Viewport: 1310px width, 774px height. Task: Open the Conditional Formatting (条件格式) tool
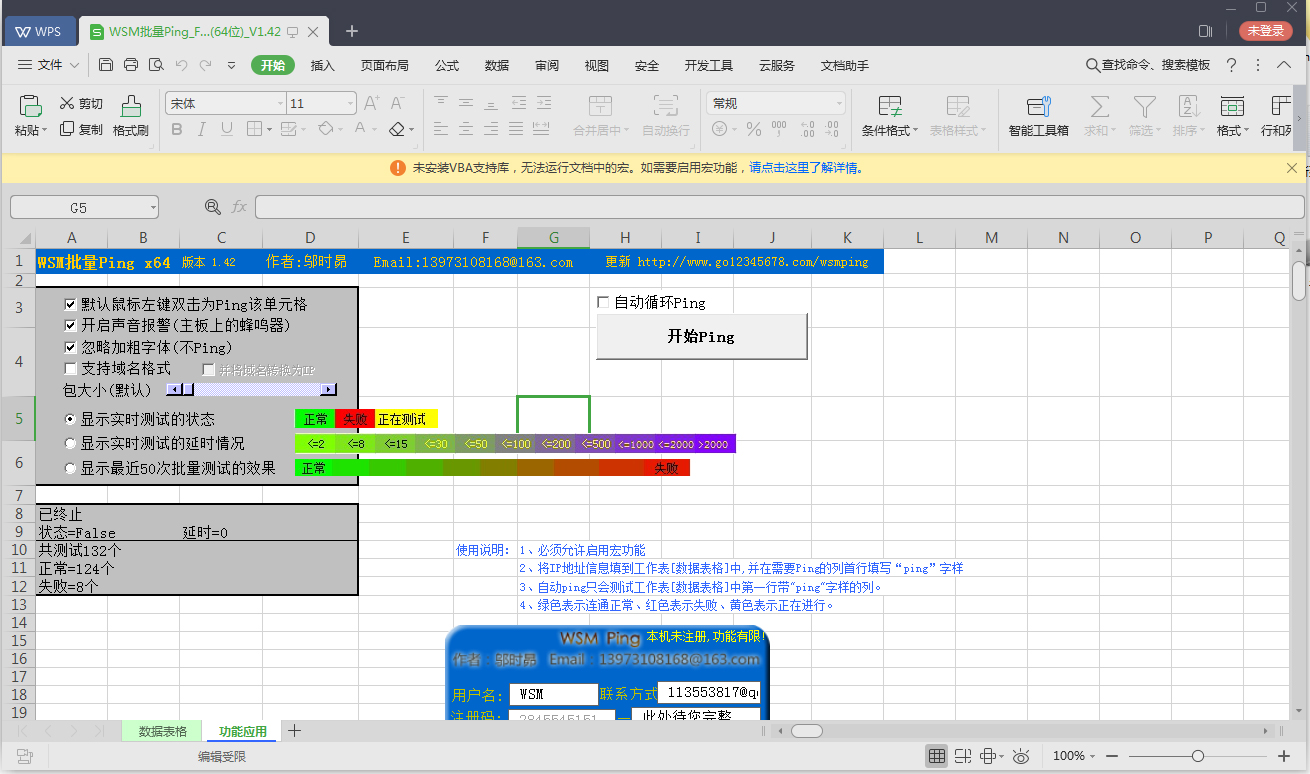tap(889, 106)
